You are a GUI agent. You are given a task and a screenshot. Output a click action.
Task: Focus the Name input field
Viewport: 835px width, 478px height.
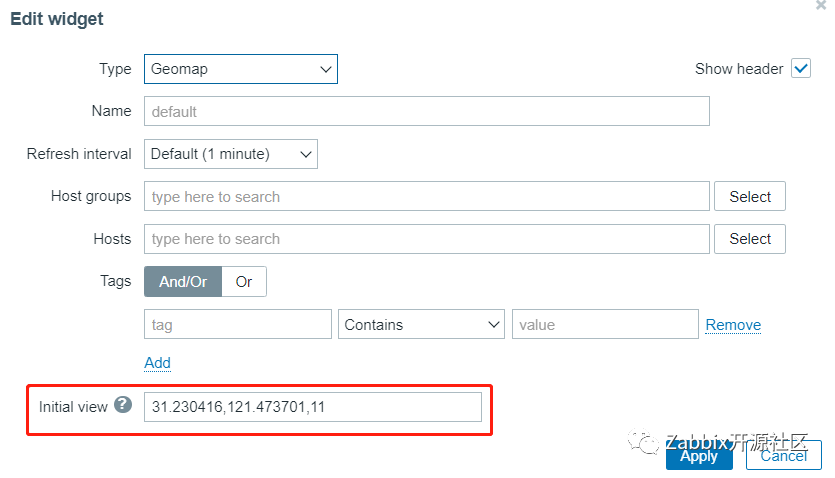pos(427,111)
